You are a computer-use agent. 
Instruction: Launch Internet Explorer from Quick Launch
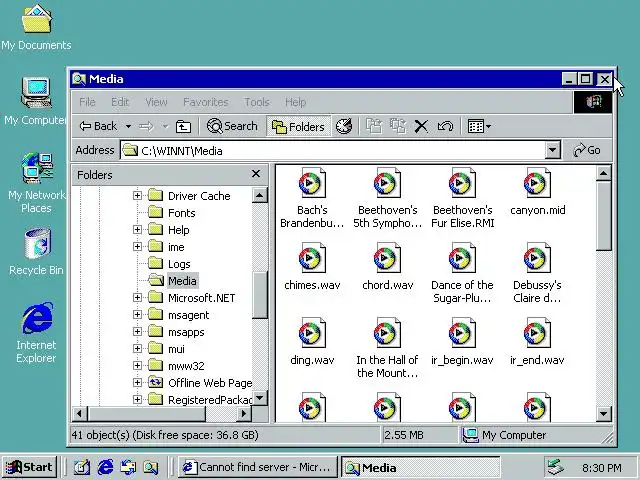click(x=106, y=467)
